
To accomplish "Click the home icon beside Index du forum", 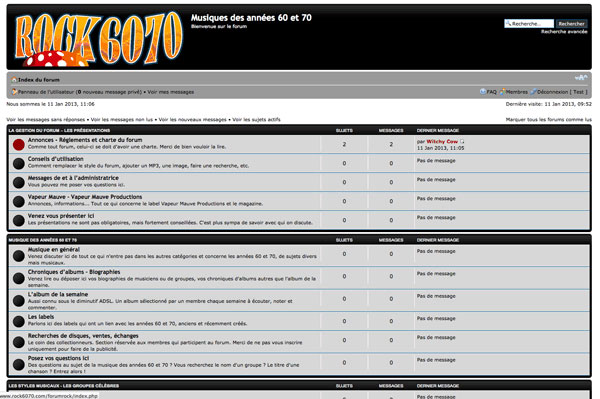I will pyautogui.click(x=14, y=80).
